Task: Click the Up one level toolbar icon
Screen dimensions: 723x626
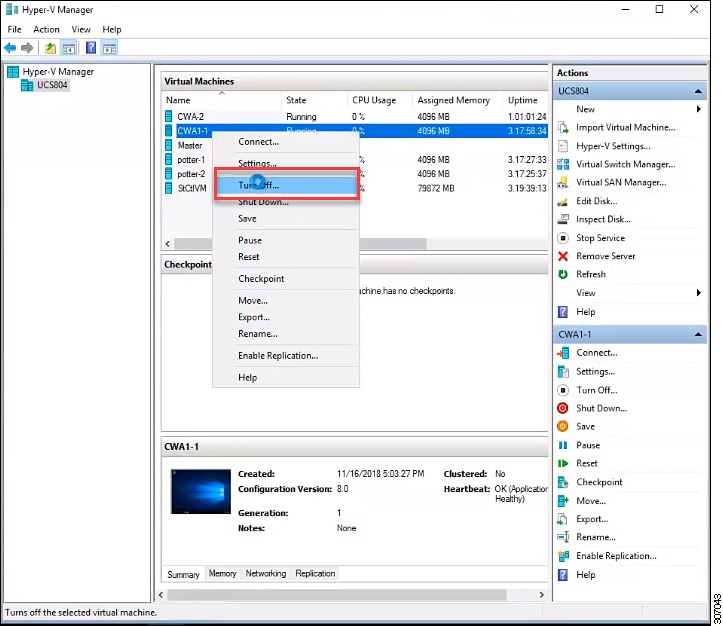Action: pos(50,47)
